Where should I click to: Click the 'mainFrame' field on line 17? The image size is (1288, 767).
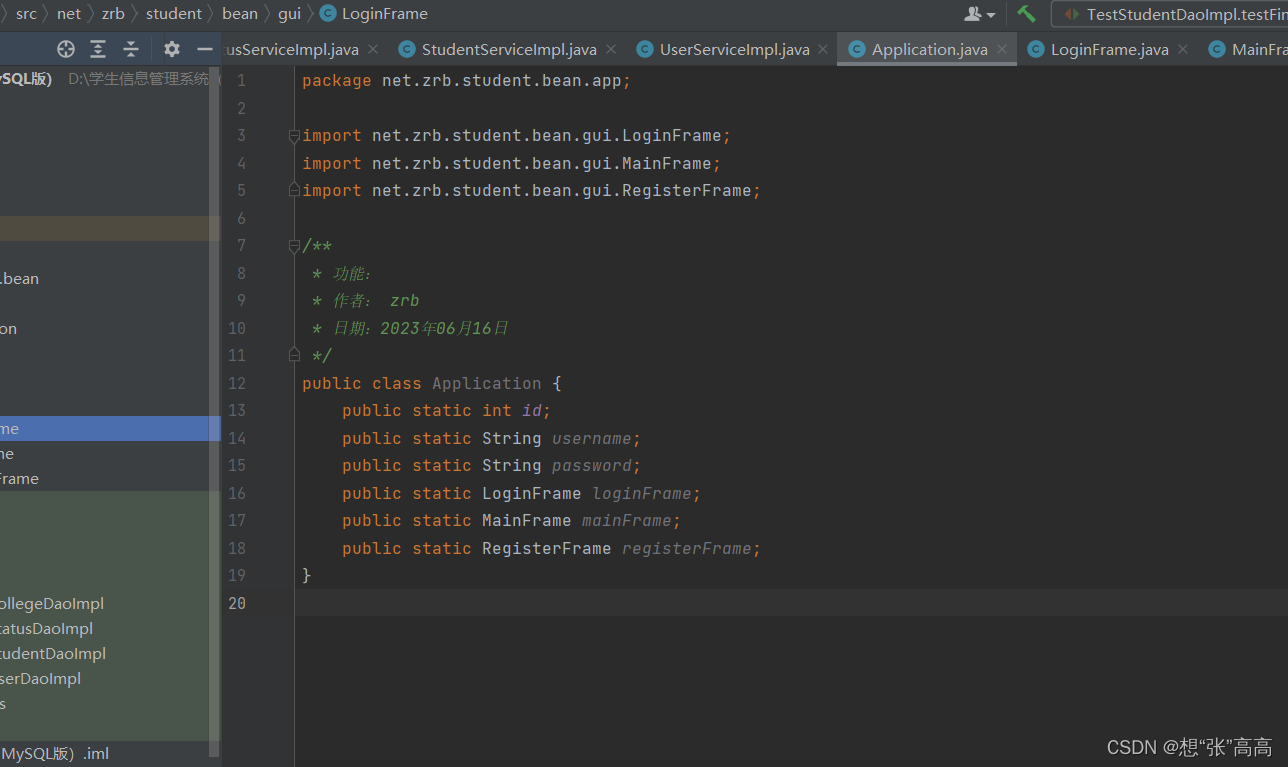coord(627,520)
